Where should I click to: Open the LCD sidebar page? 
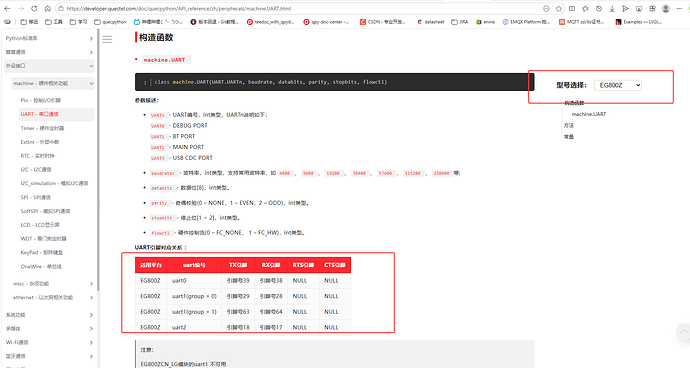pos(40,225)
